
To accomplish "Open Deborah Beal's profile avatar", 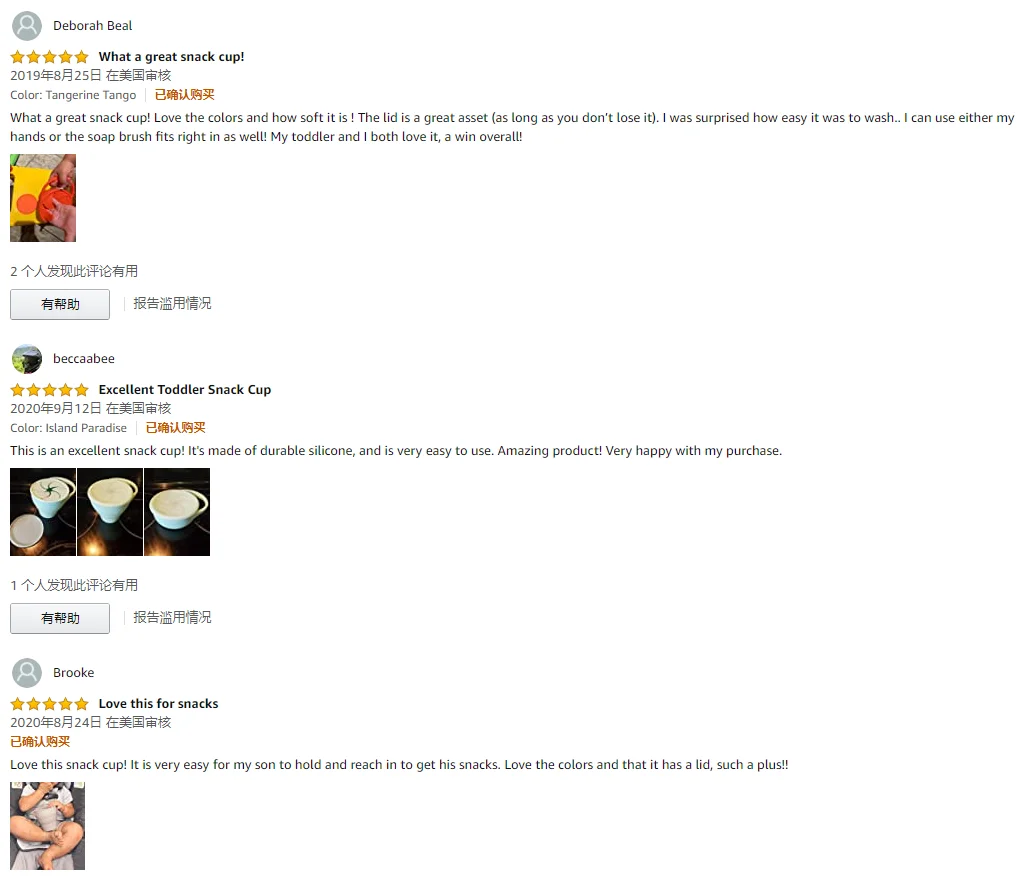I will (27, 26).
